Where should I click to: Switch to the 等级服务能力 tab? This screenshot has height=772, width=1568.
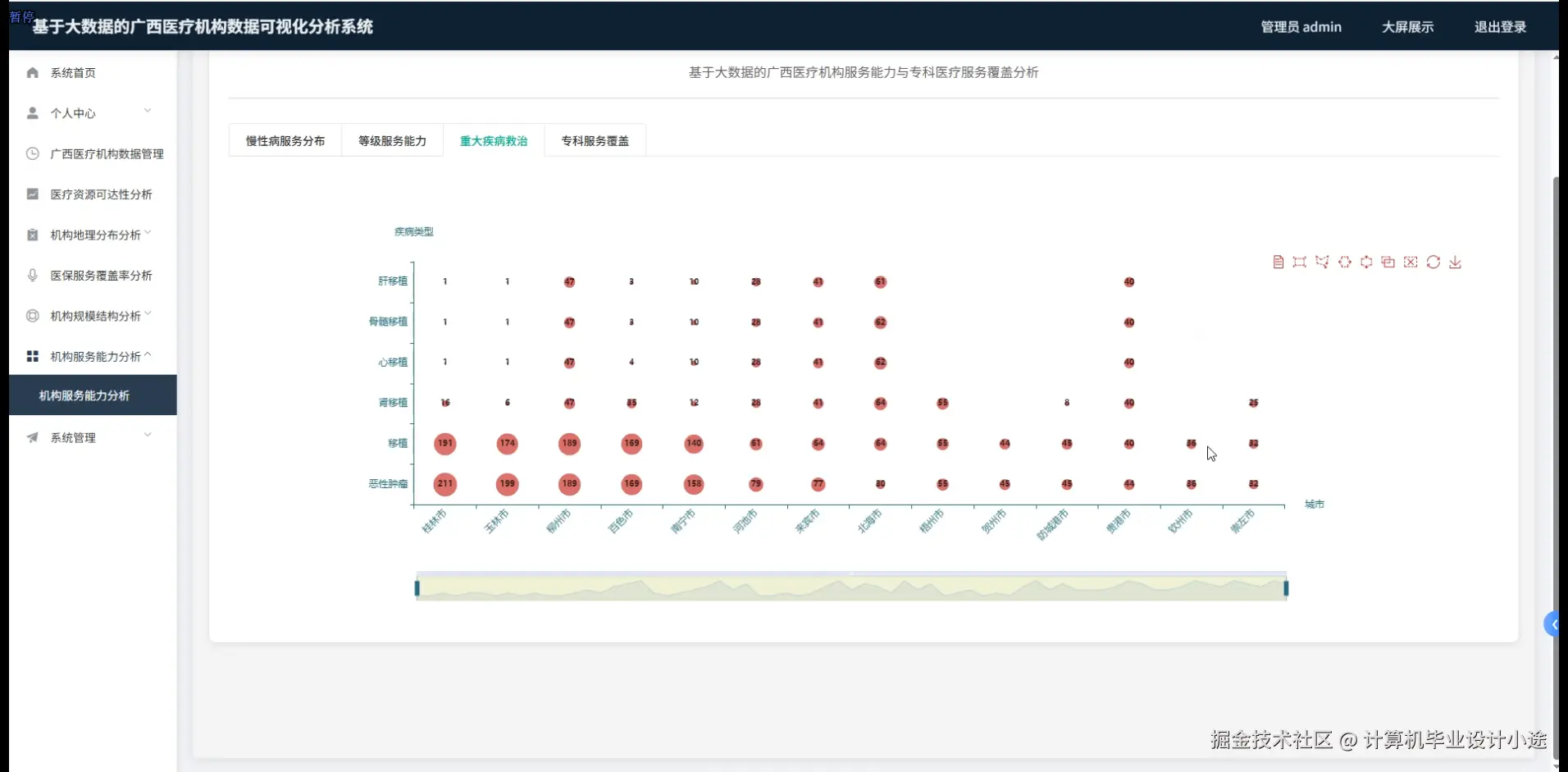point(392,140)
